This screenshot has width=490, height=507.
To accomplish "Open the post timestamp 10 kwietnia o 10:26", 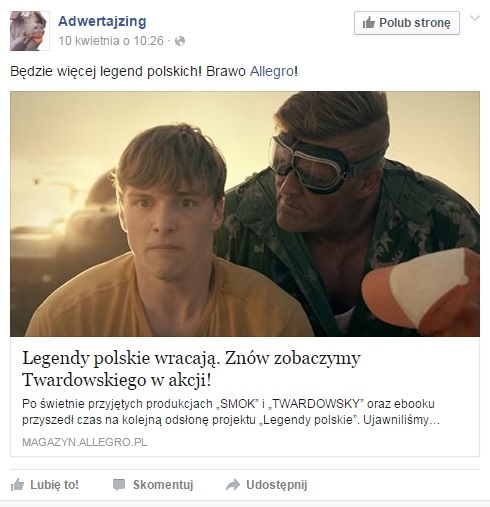I will pos(111,41).
